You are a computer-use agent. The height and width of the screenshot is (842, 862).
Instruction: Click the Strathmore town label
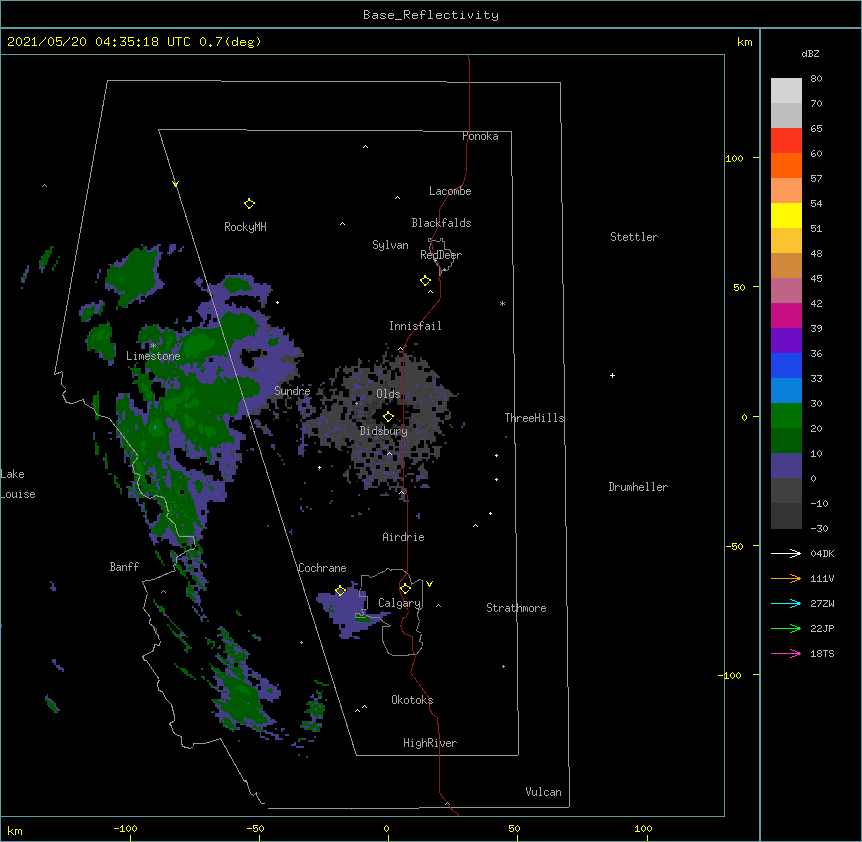coord(516,608)
